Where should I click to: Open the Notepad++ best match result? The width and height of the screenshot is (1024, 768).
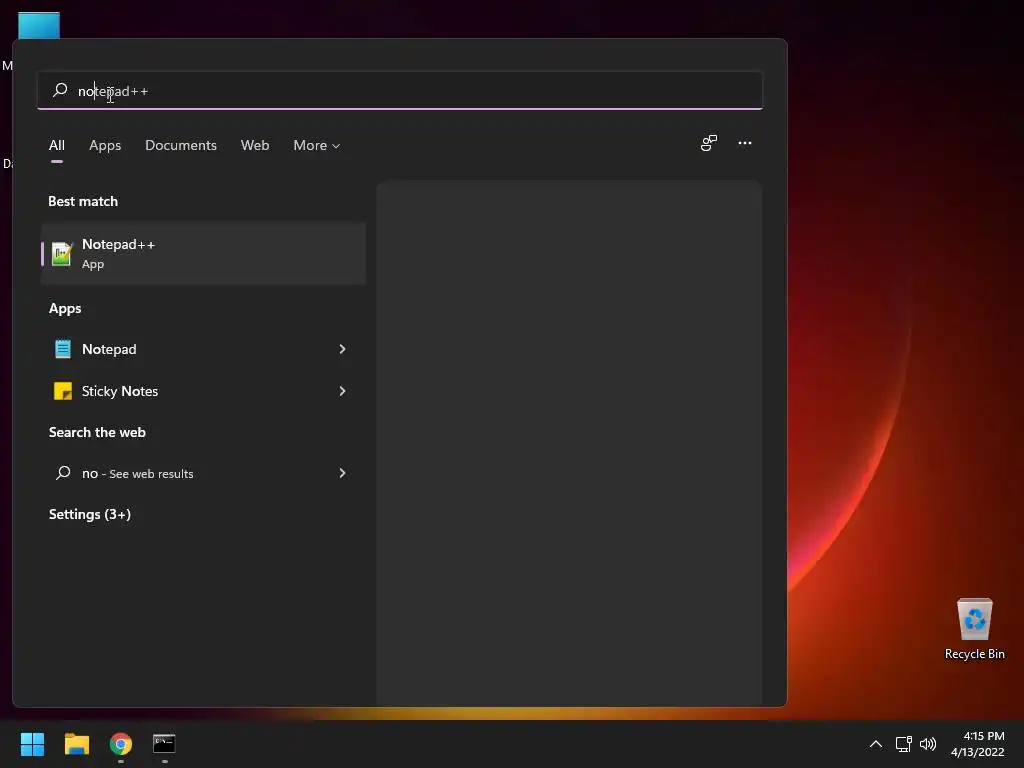coord(203,253)
